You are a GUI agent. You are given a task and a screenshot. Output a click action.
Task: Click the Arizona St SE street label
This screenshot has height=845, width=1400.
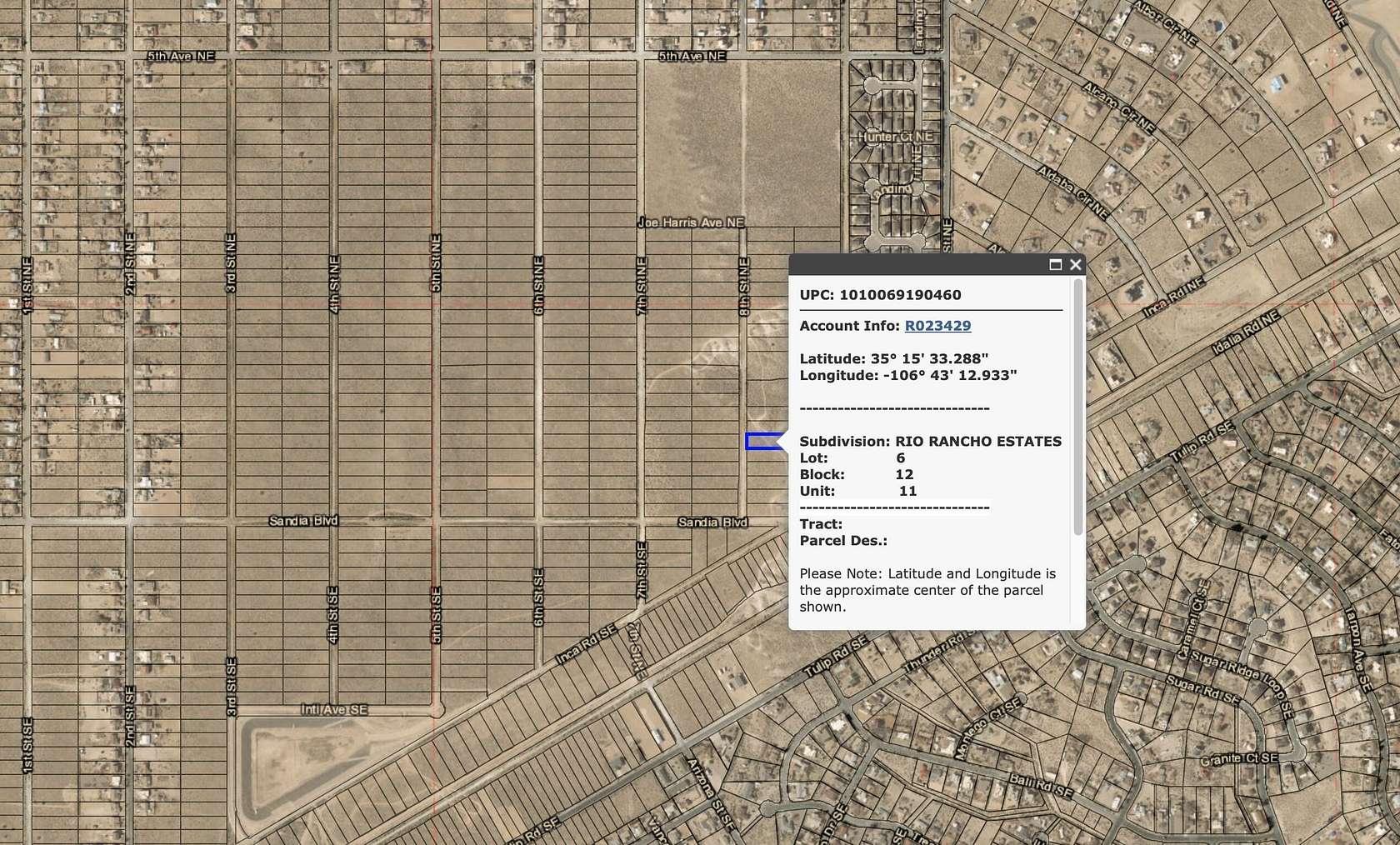(711, 793)
